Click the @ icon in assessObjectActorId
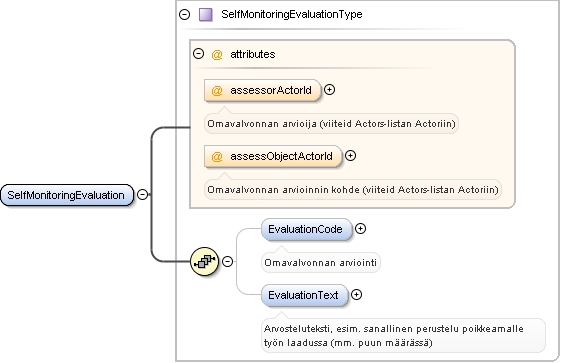 [217, 157]
